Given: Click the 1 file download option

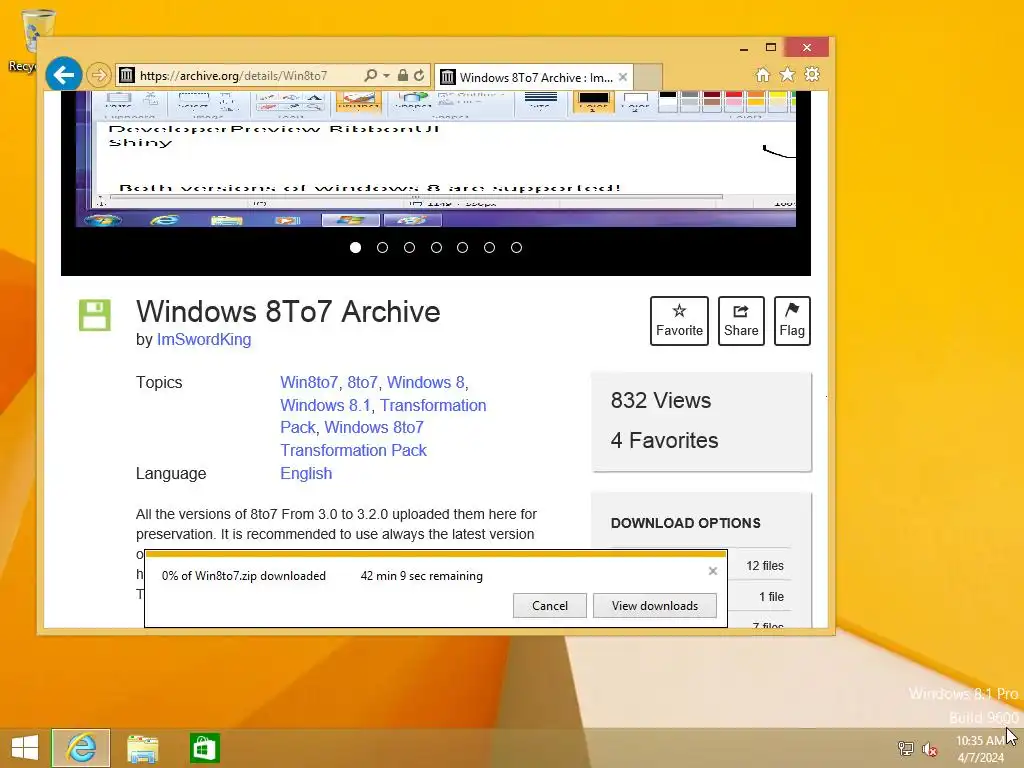Looking at the screenshot, I should click(771, 597).
